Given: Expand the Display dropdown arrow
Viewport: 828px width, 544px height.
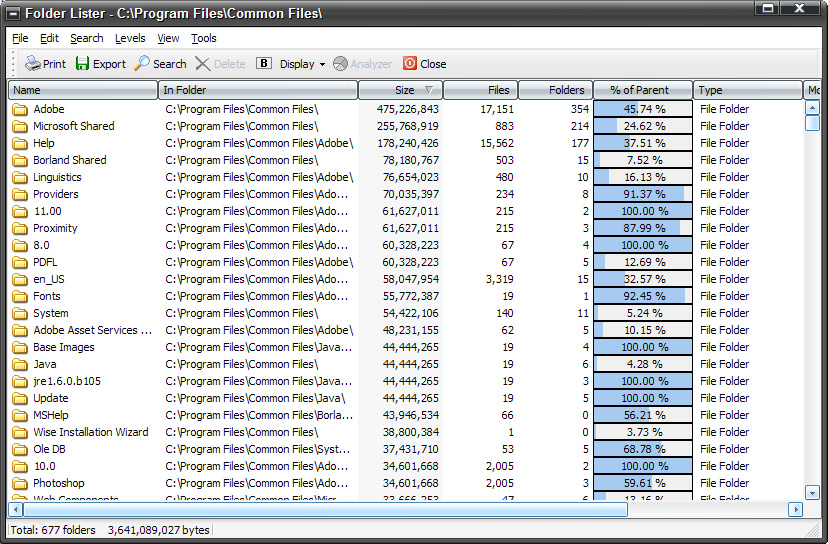Looking at the screenshot, I should coord(322,65).
